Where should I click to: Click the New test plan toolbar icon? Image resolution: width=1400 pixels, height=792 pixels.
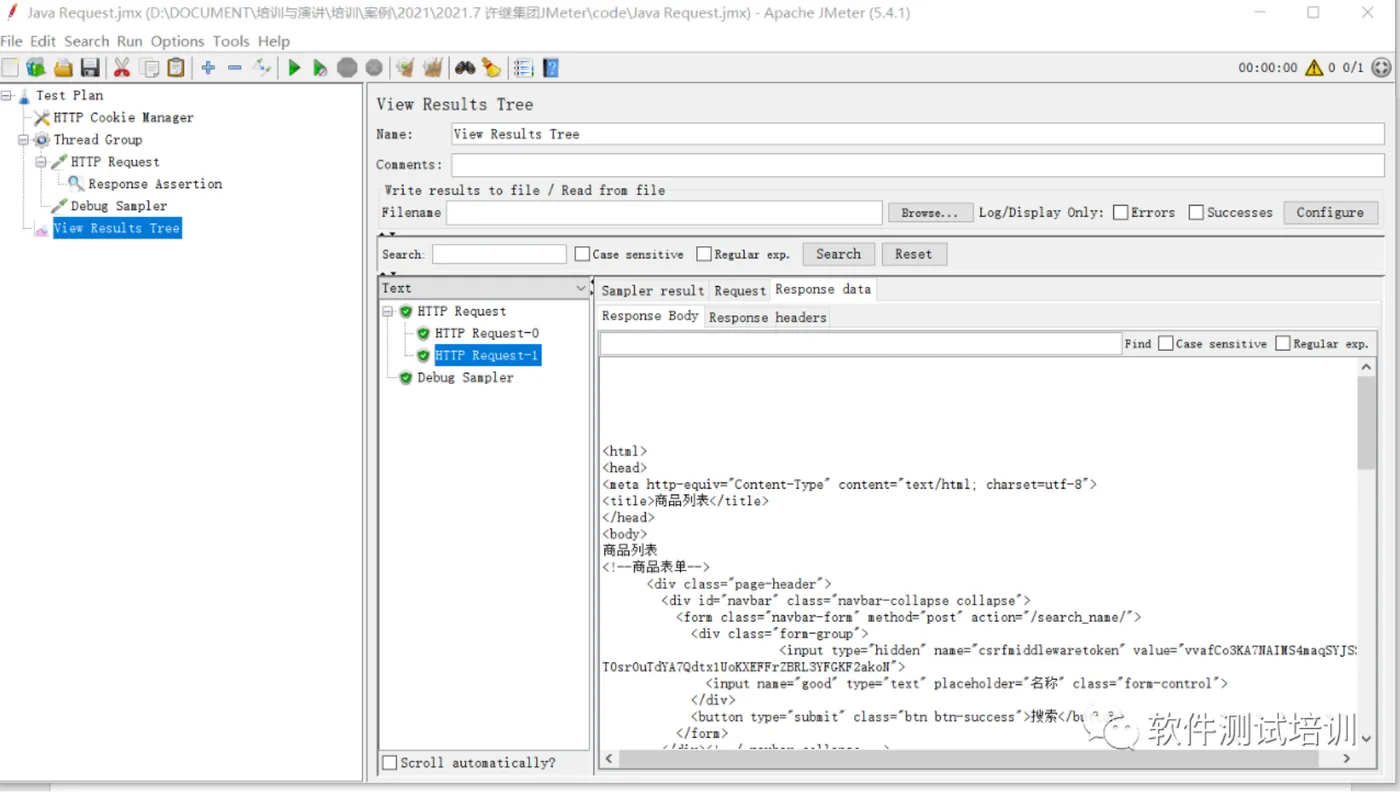click(x=10, y=68)
